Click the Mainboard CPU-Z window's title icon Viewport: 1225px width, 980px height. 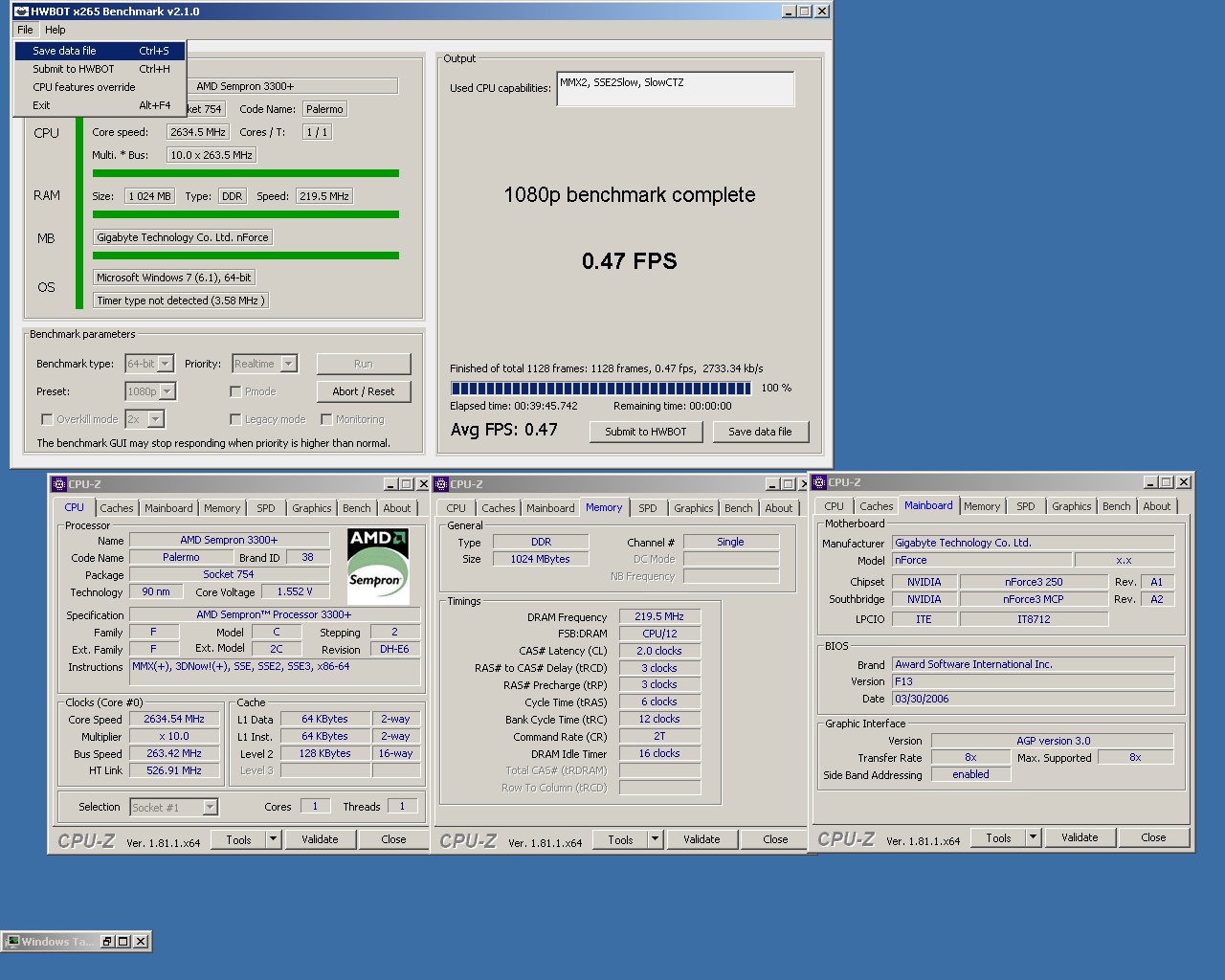click(819, 482)
